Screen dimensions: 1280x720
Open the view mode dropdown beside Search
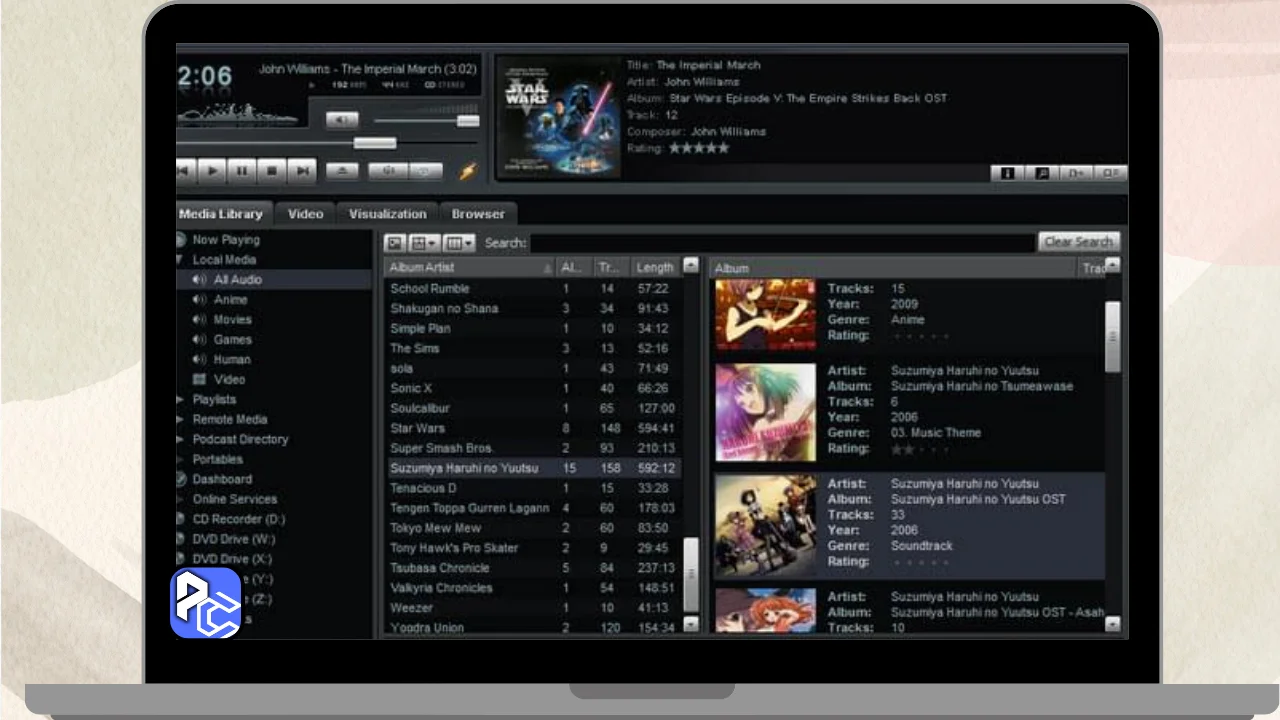click(424, 243)
